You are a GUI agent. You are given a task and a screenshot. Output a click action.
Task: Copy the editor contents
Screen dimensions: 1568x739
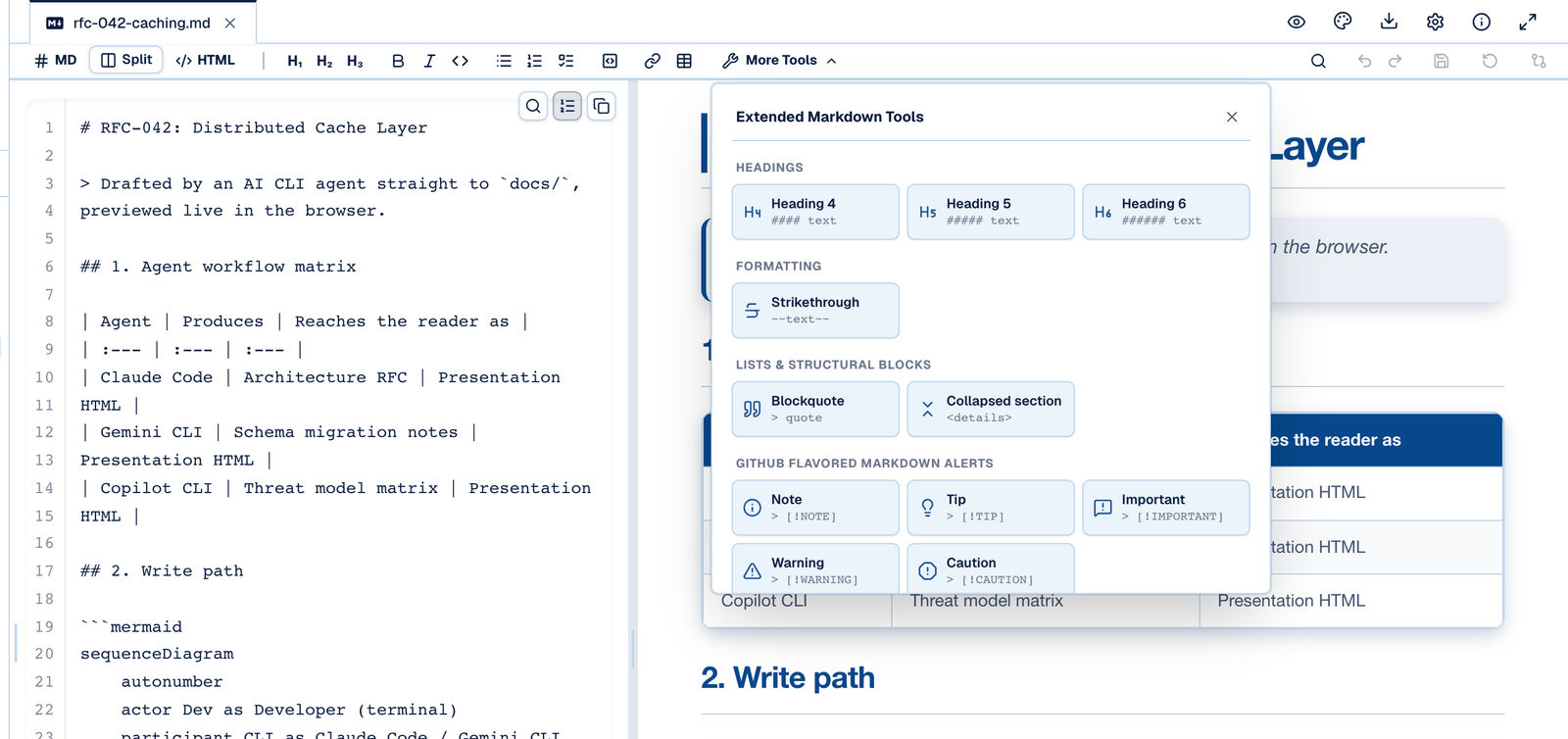pyautogui.click(x=602, y=106)
